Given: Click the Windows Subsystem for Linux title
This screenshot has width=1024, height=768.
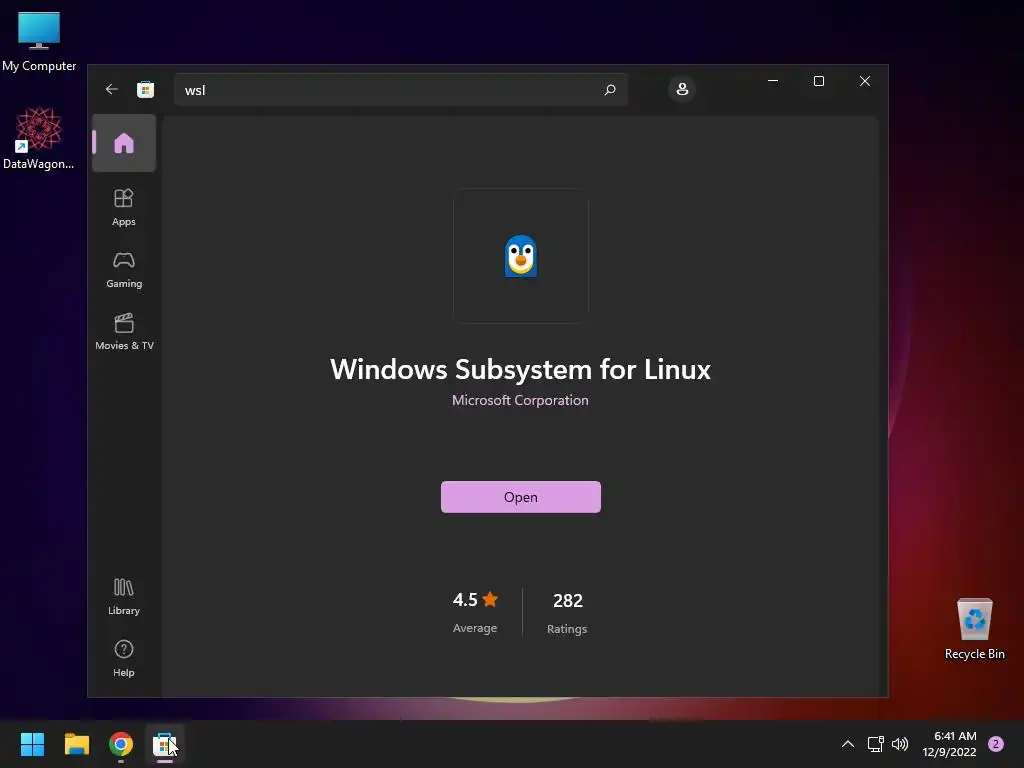Looking at the screenshot, I should [x=520, y=370].
